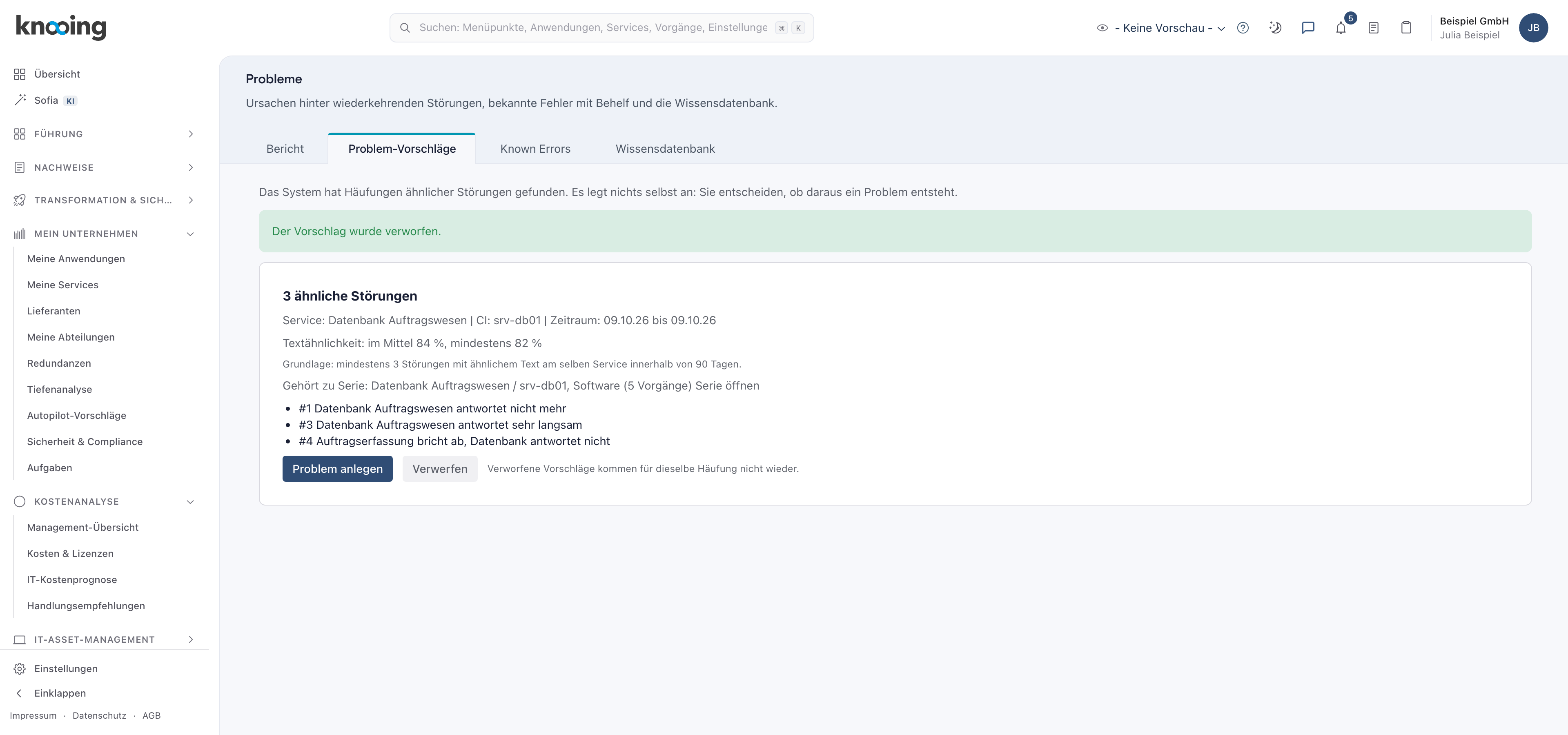1568x735 pixels.
Task: Open the Wissensdatenbank tab
Action: (665, 149)
